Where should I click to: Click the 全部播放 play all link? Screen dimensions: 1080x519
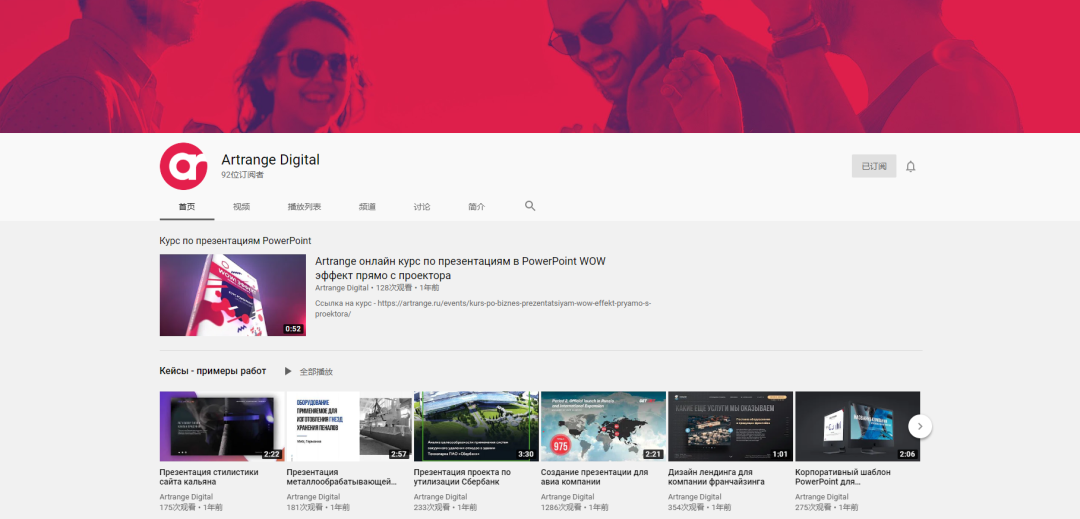316,372
